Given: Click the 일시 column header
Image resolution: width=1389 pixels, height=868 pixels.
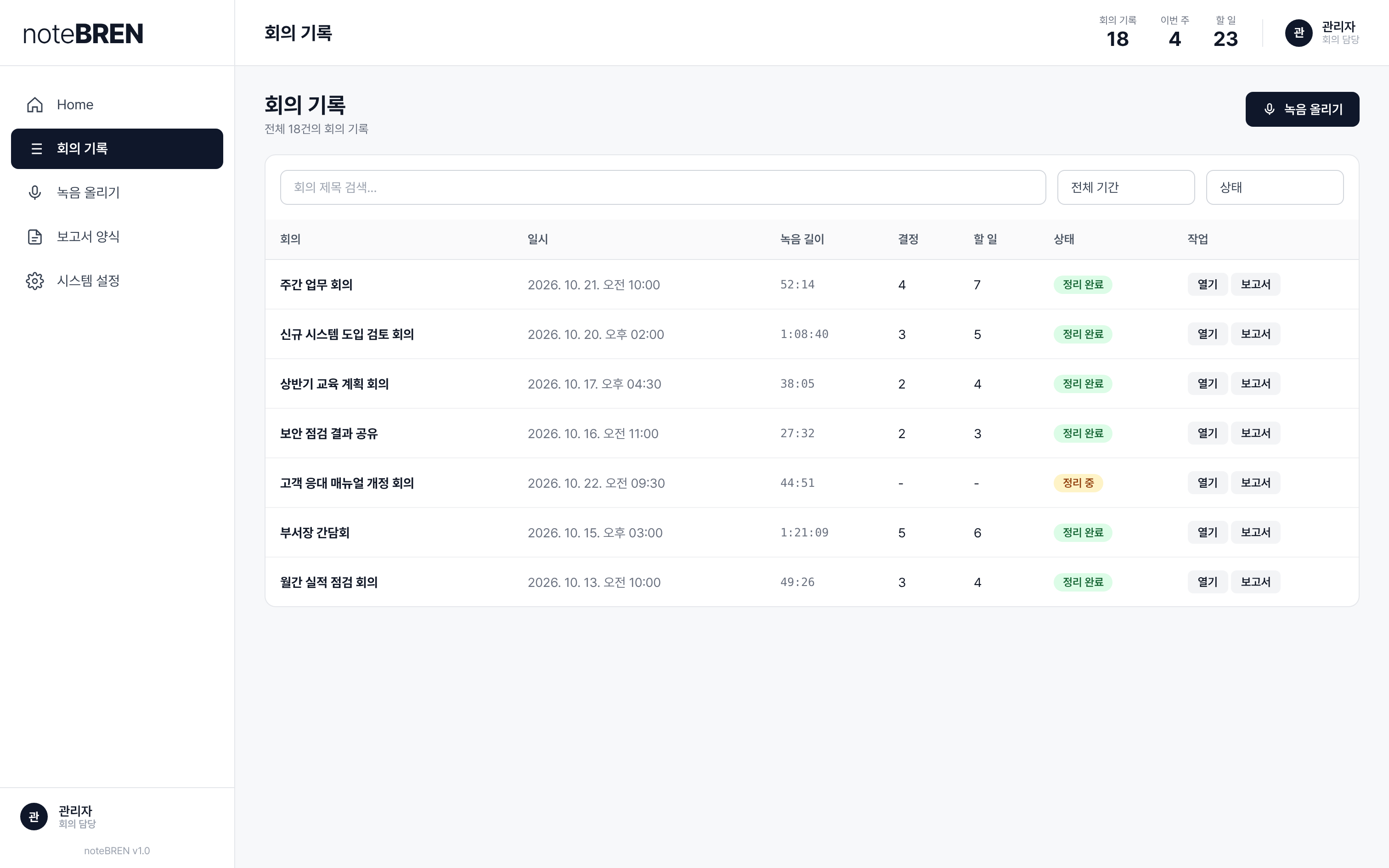Looking at the screenshot, I should (538, 239).
